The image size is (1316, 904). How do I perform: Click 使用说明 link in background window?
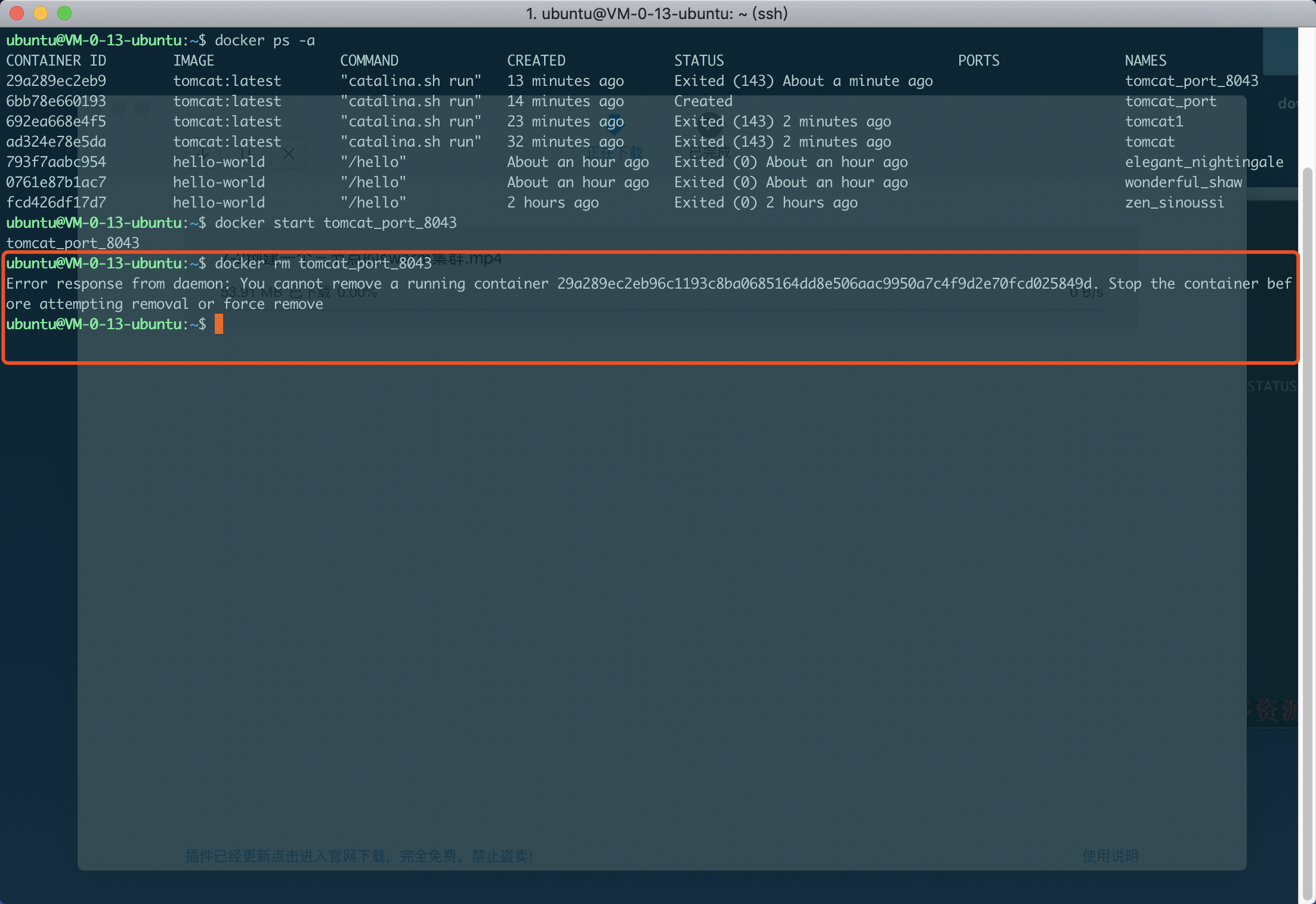tap(1110, 856)
